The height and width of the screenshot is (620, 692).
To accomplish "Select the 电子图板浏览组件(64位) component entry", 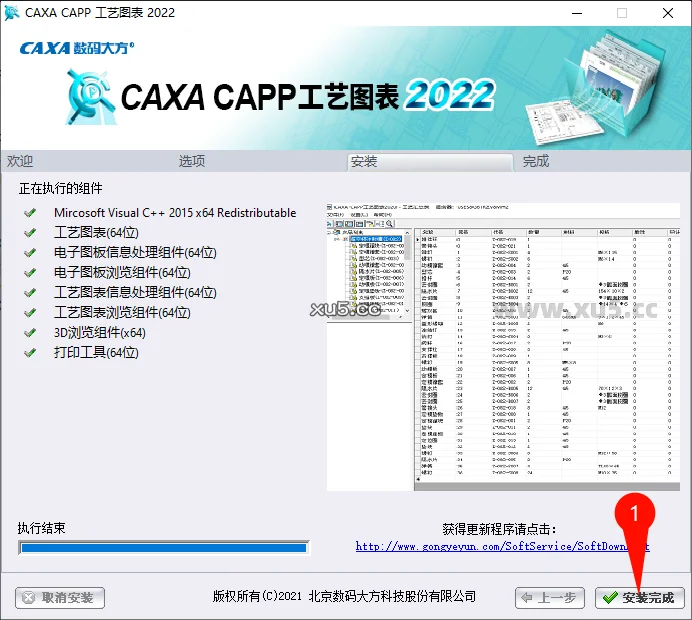I will [122, 273].
